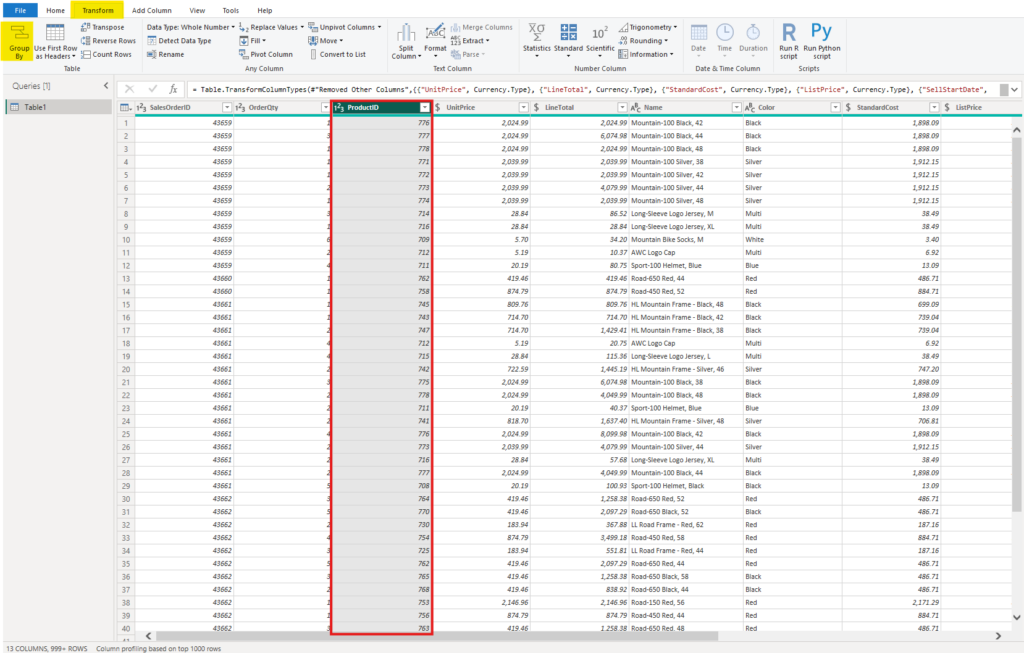Click Count Rows

(106, 54)
